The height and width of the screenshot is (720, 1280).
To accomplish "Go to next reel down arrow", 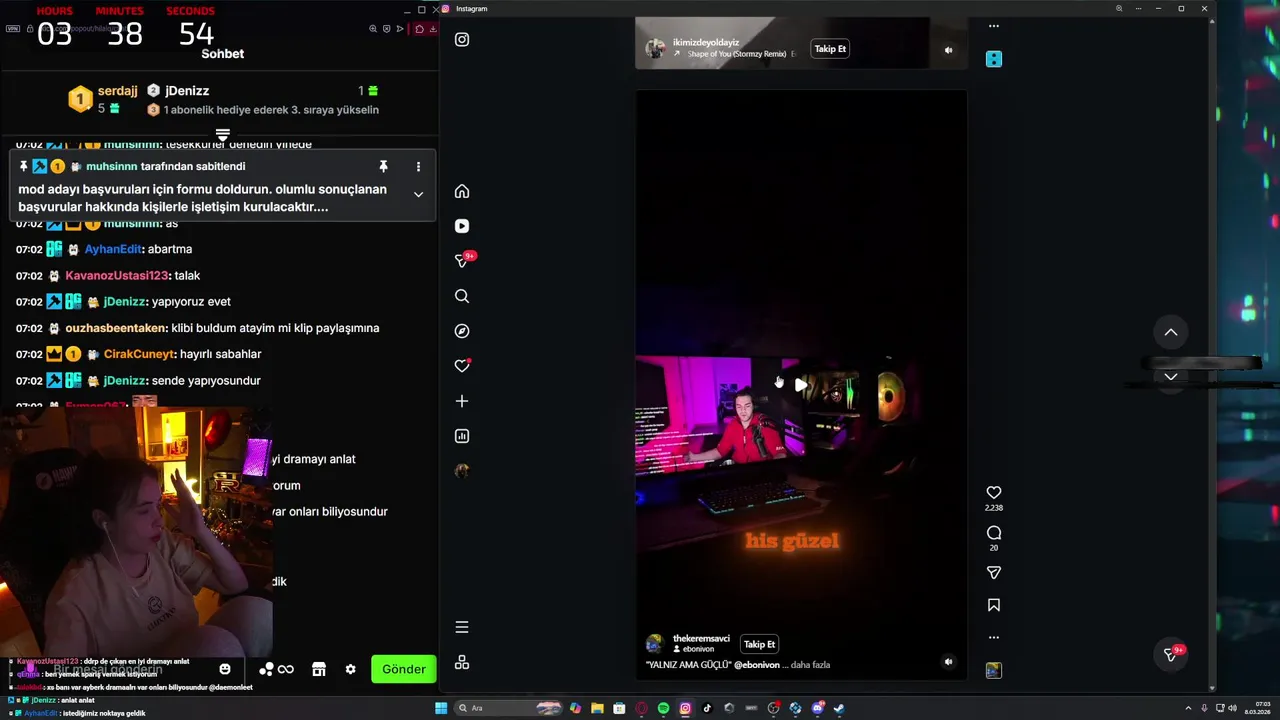I will pyautogui.click(x=1171, y=377).
